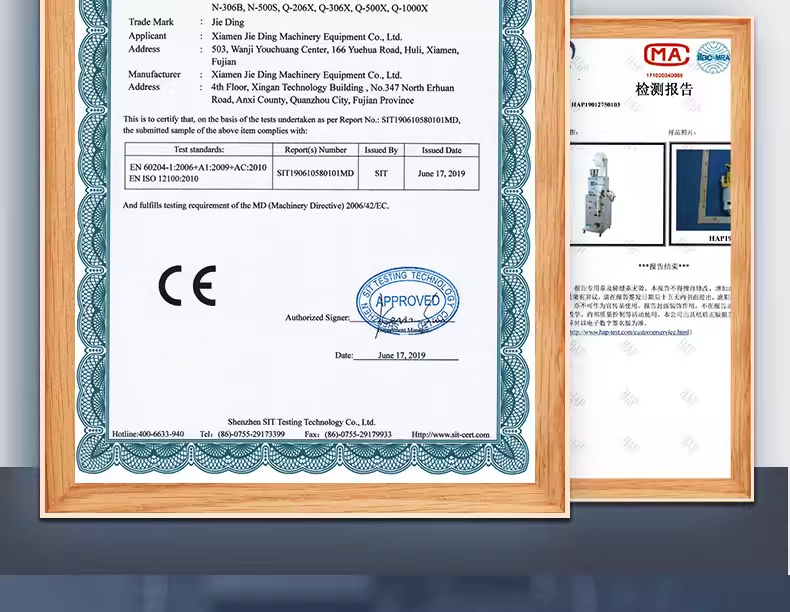The width and height of the screenshot is (790, 612).
Task: Click the CE mark logo
Action: pyautogui.click(x=187, y=286)
